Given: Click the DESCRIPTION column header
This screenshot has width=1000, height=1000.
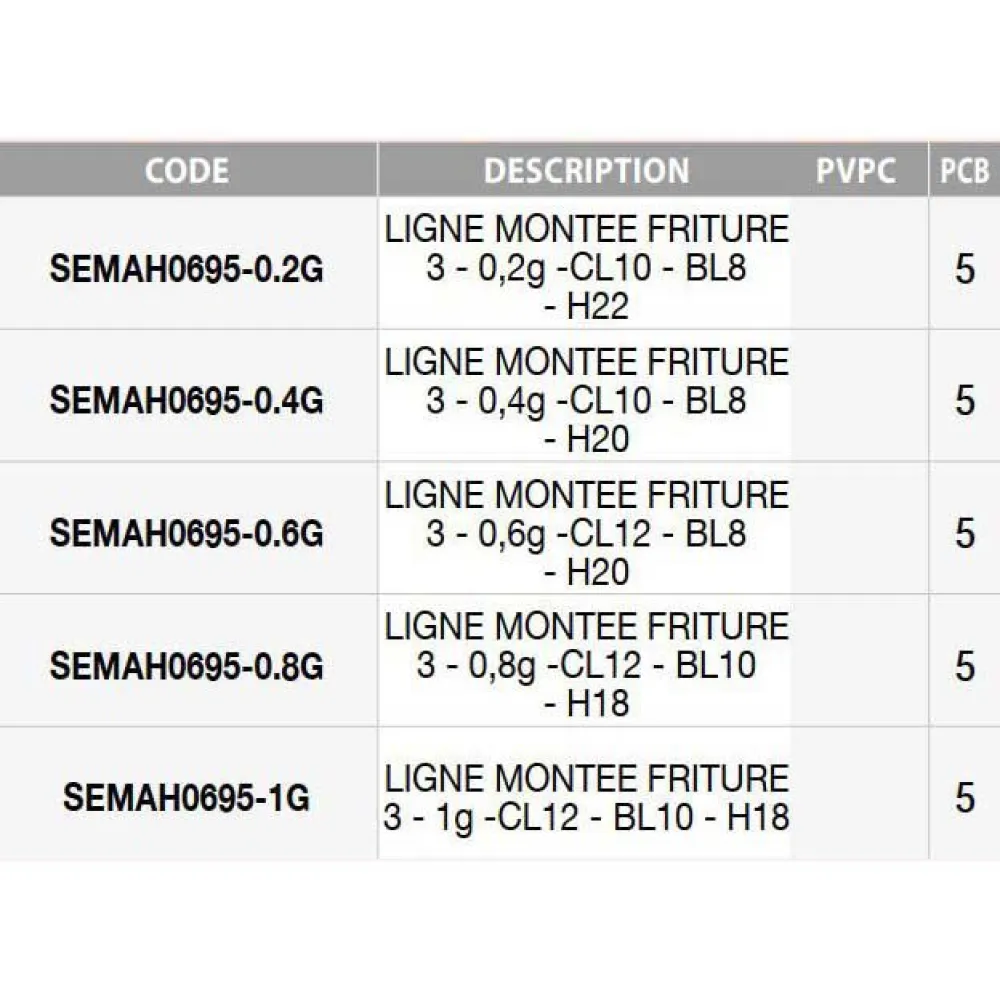Looking at the screenshot, I should click(x=586, y=170).
